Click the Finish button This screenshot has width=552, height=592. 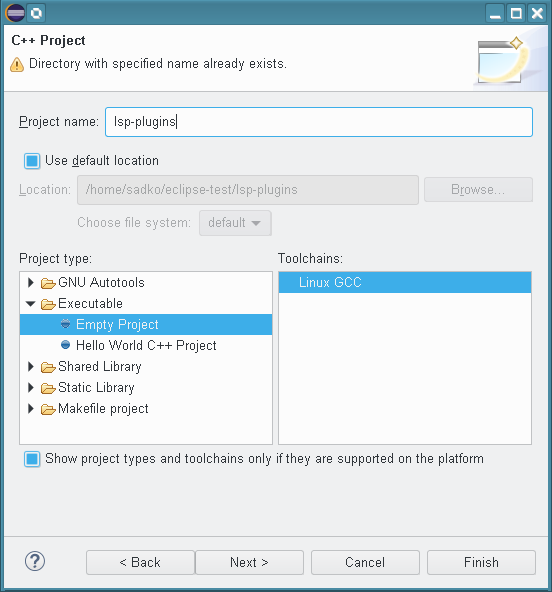(481, 562)
